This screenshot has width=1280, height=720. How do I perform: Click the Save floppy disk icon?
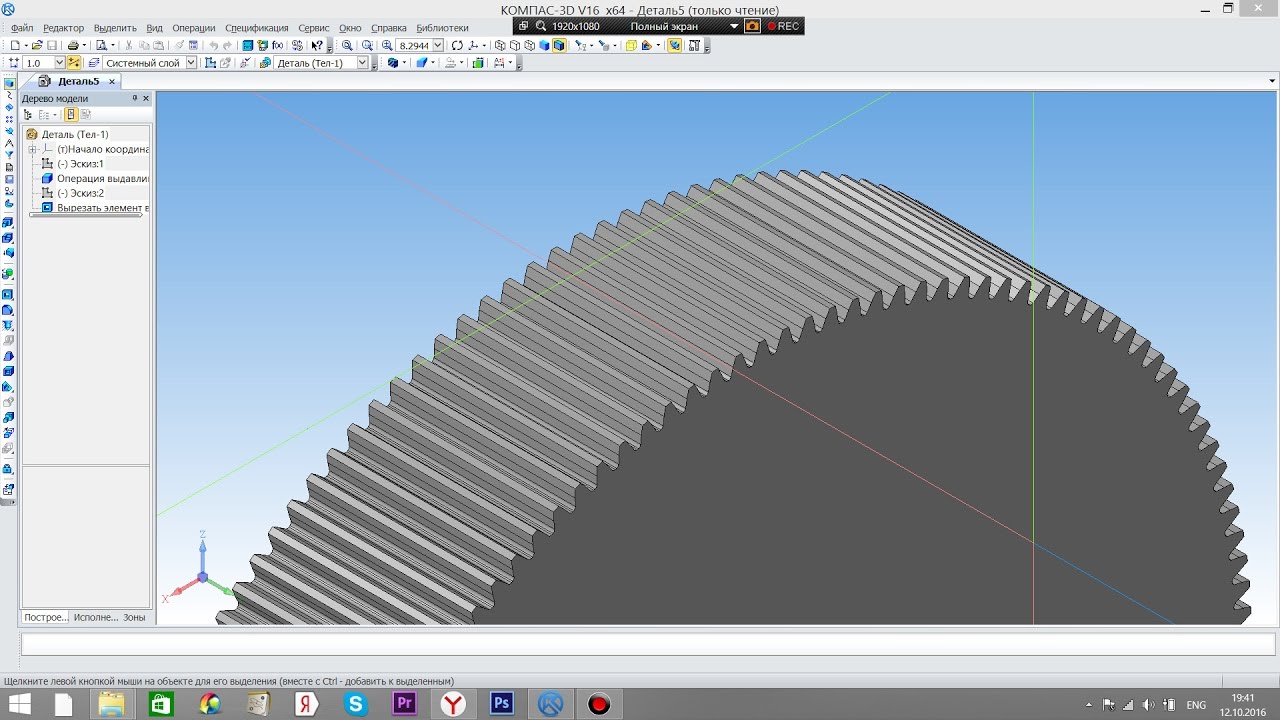coord(51,45)
